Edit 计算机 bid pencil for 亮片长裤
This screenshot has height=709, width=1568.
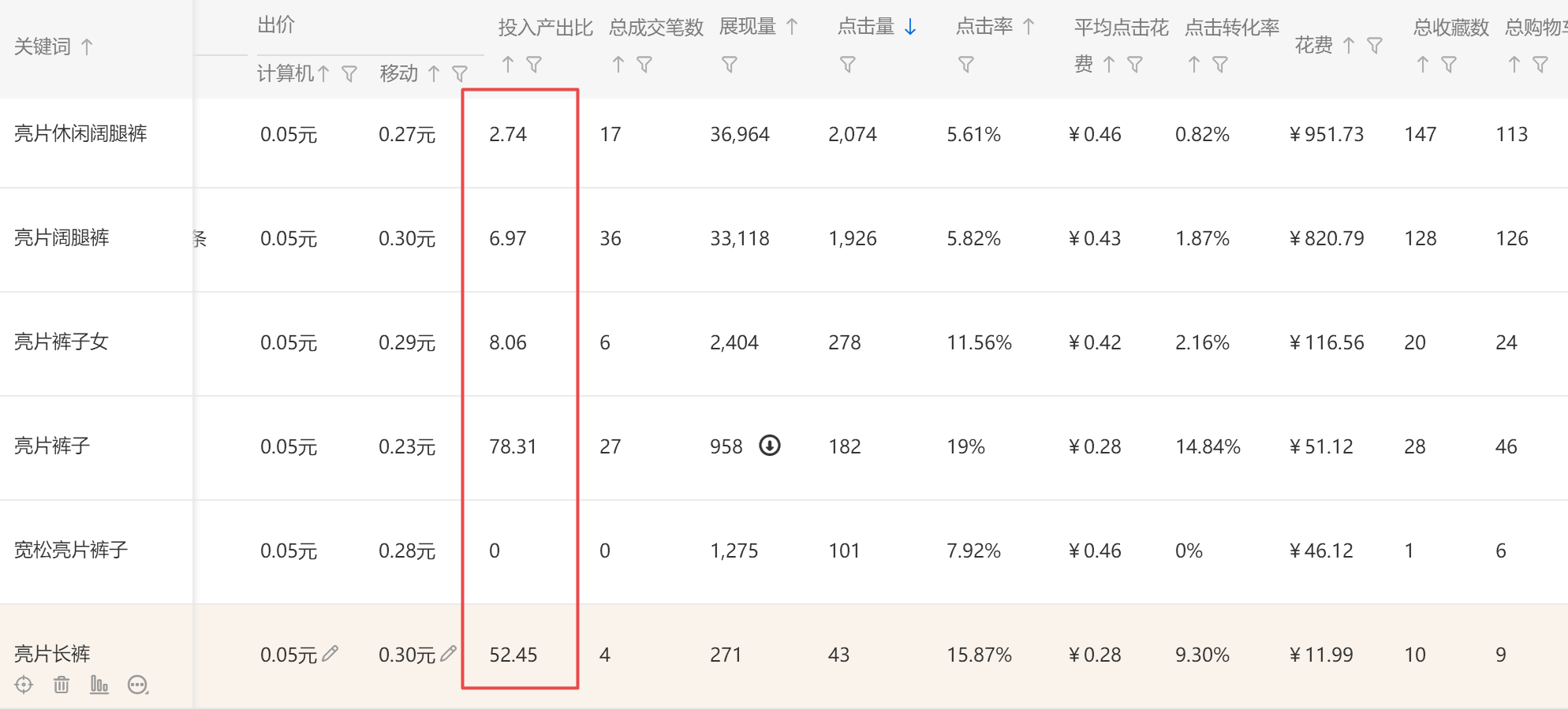pos(330,653)
